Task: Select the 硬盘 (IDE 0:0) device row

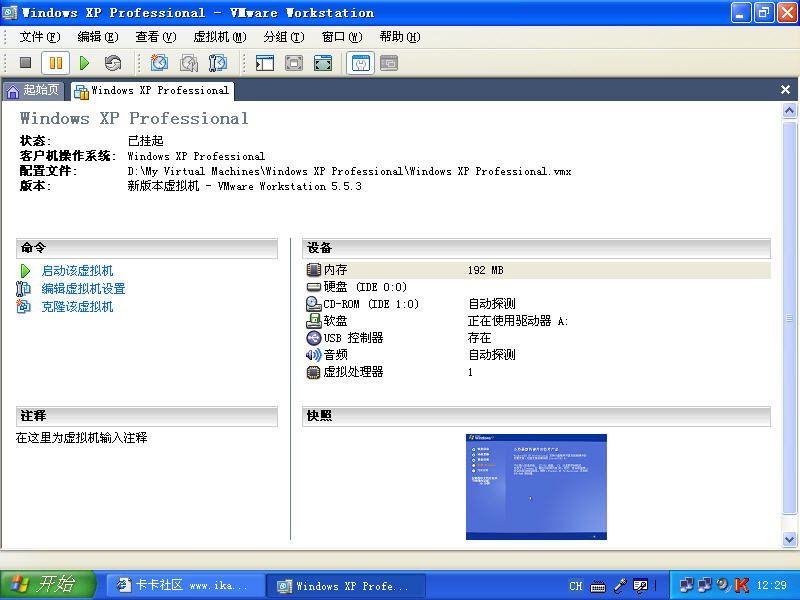Action: 536,287
